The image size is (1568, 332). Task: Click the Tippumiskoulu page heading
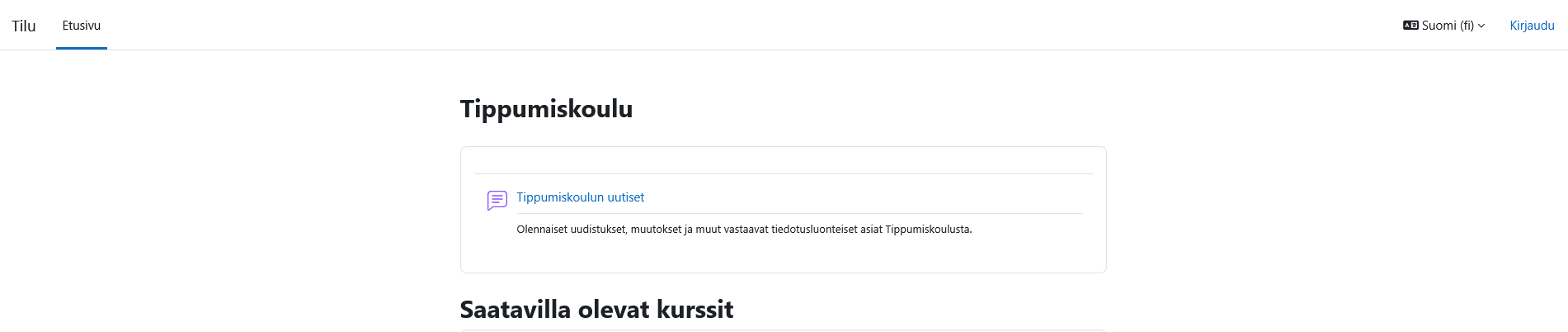coord(546,109)
